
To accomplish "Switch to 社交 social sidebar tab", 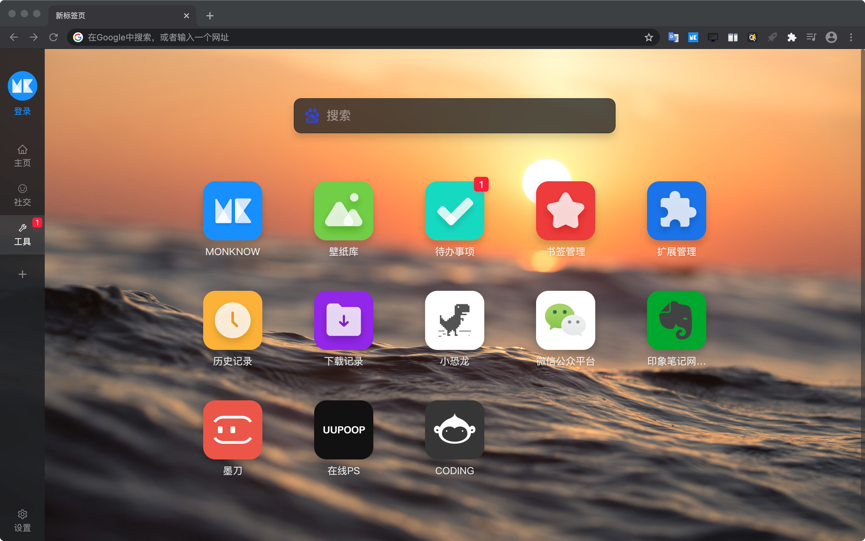I will [x=22, y=195].
